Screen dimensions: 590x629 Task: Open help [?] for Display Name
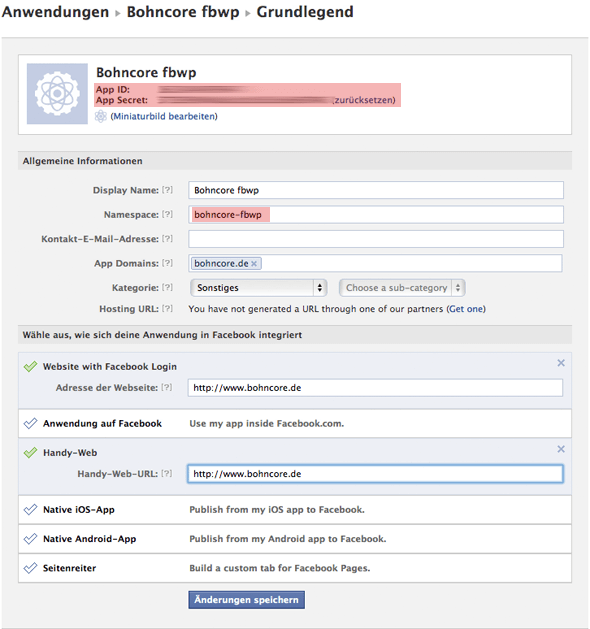167,190
